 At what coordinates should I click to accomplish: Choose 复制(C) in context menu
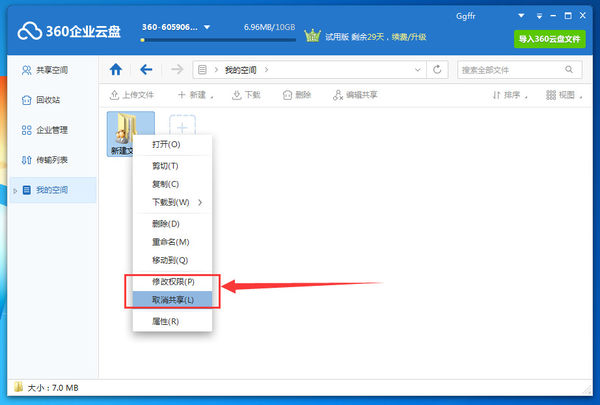pos(173,184)
